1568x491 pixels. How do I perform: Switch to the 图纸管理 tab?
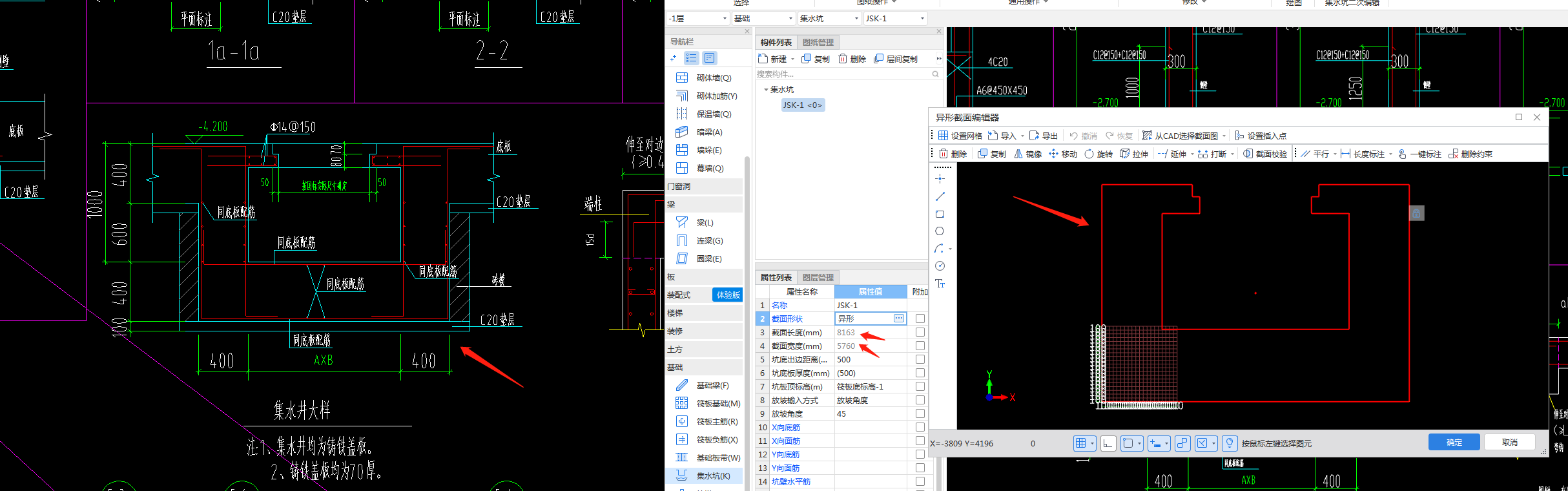[818, 42]
